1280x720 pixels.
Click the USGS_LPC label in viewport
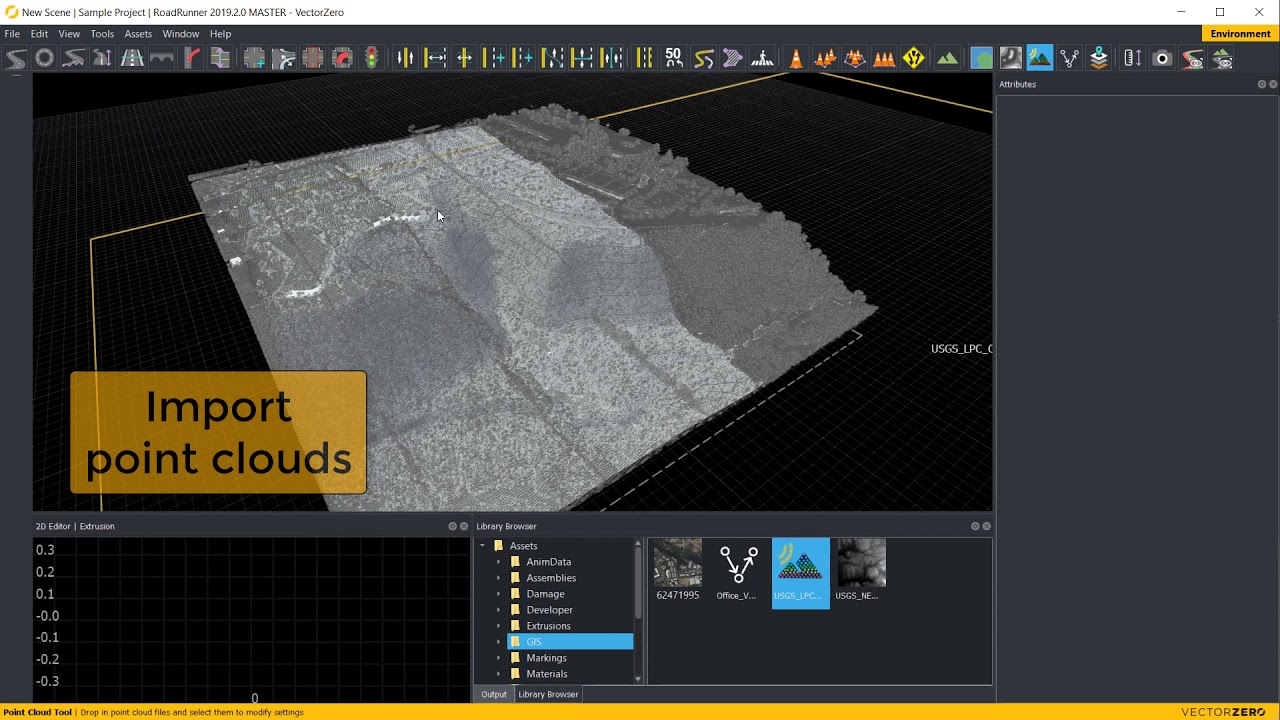961,349
